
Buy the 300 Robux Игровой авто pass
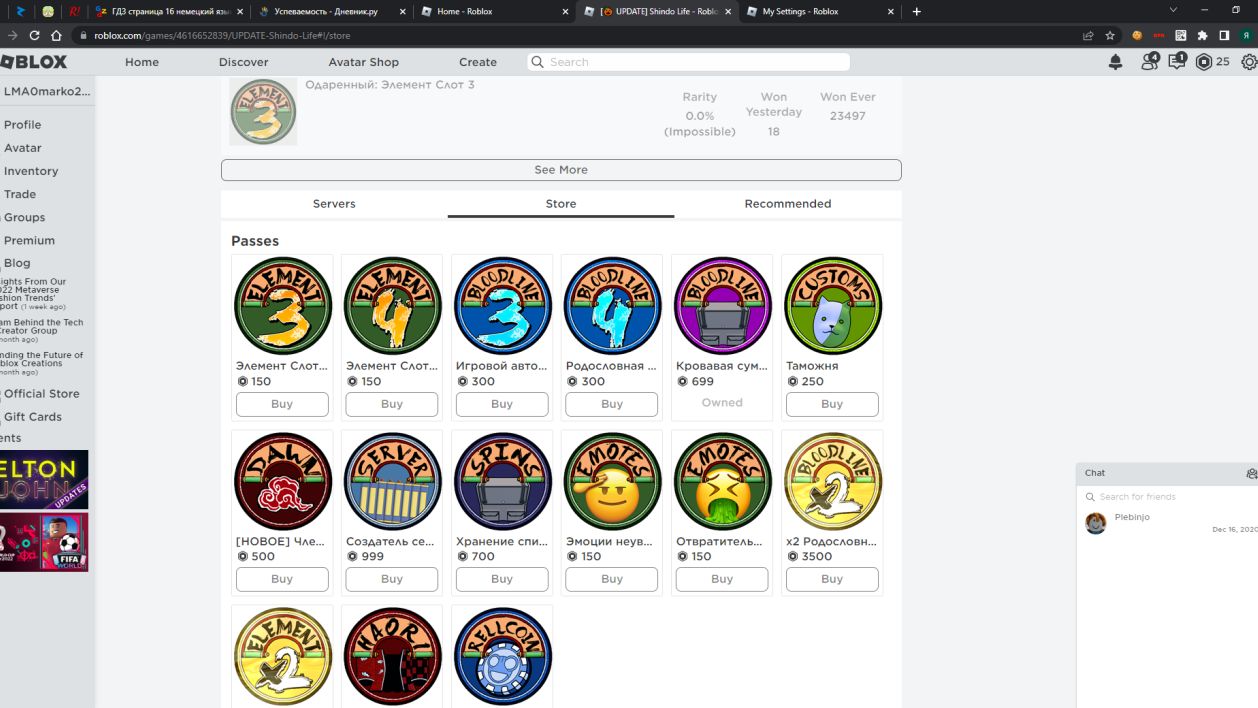point(502,404)
